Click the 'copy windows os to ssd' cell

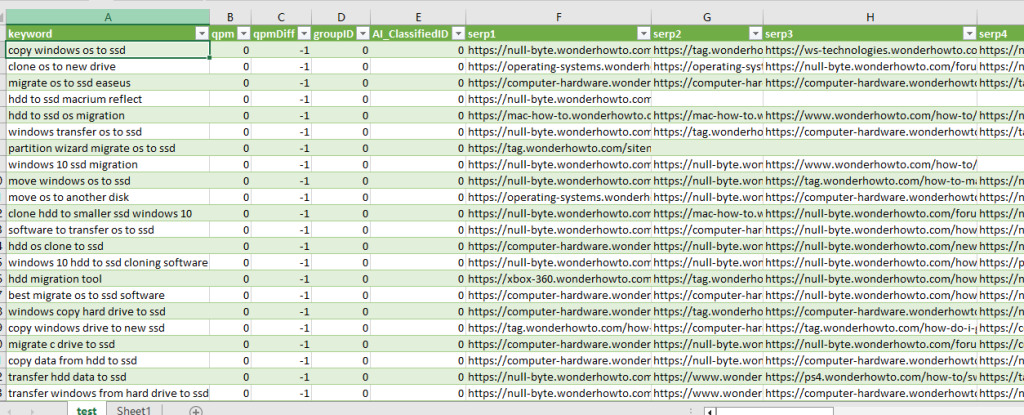108,50
